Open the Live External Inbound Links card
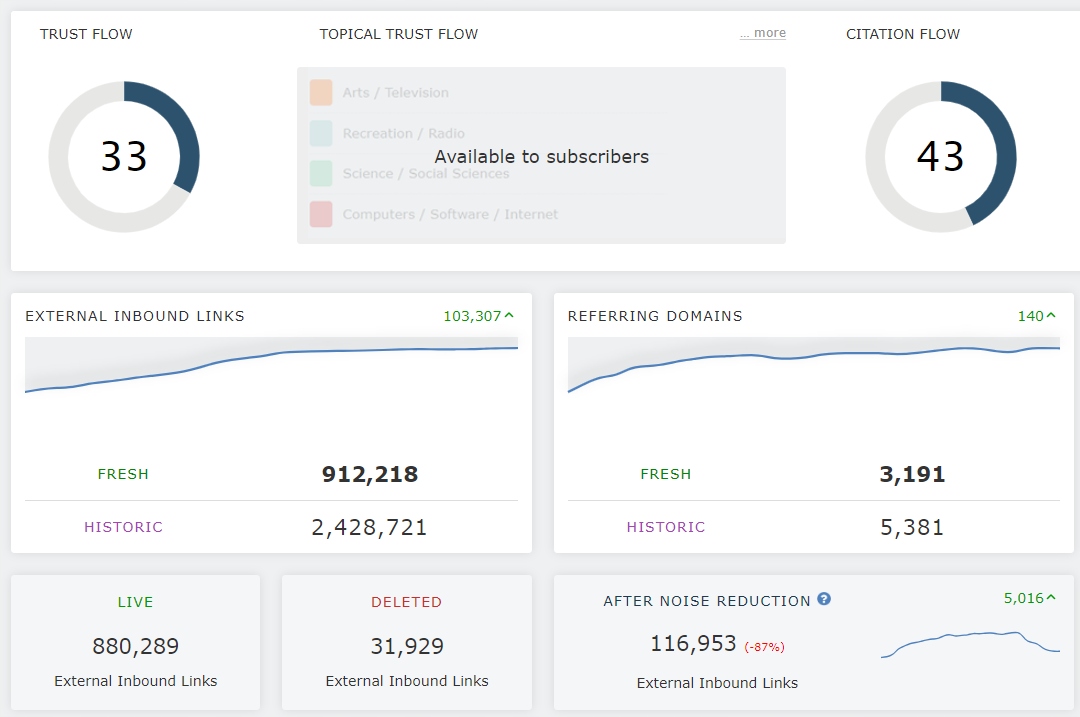Screen dimensions: 1080x717 (136, 642)
